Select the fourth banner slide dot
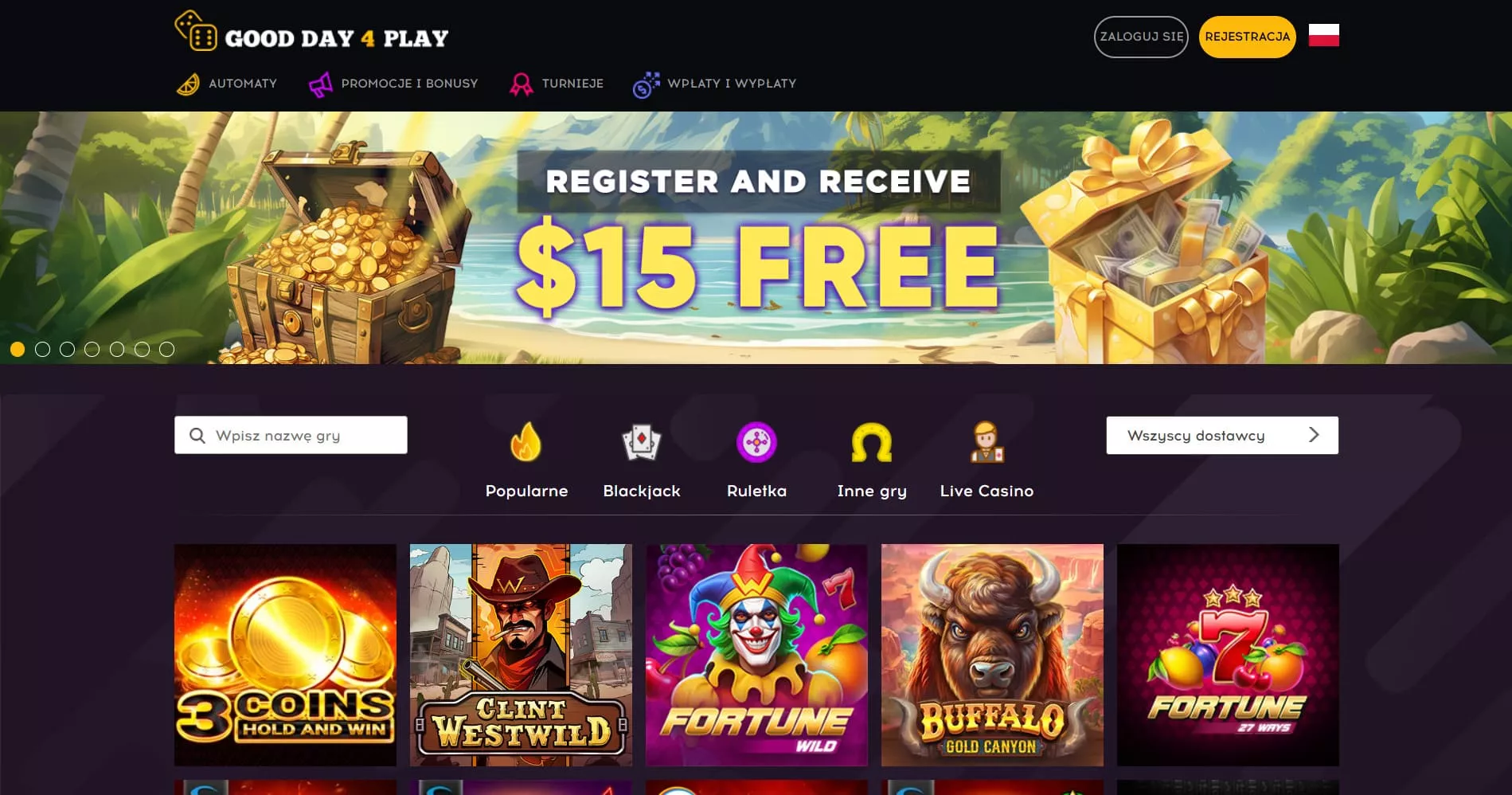 pyautogui.click(x=92, y=349)
